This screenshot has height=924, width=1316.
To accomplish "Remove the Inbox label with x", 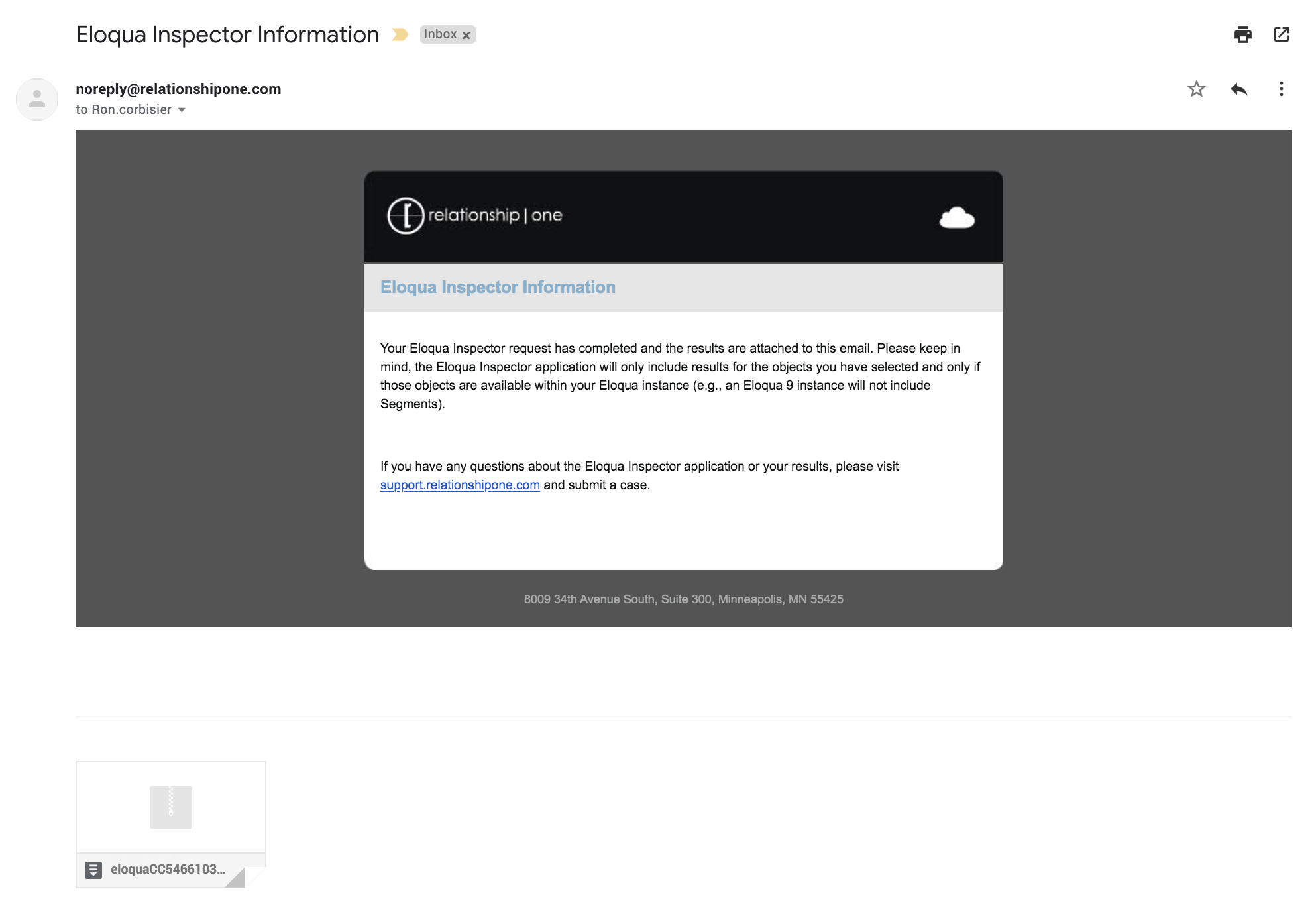I will (x=466, y=36).
